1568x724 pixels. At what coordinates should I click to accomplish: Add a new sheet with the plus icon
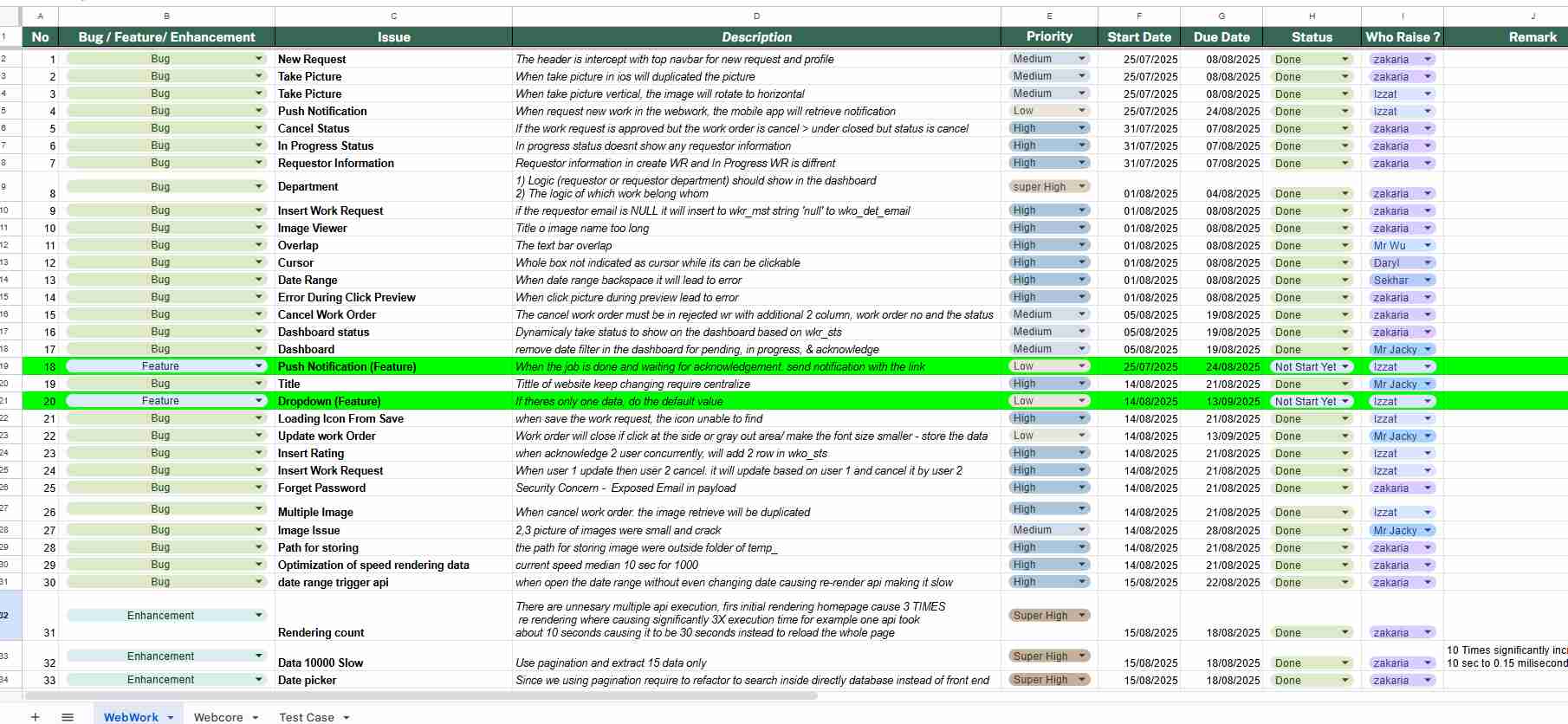coord(35,717)
